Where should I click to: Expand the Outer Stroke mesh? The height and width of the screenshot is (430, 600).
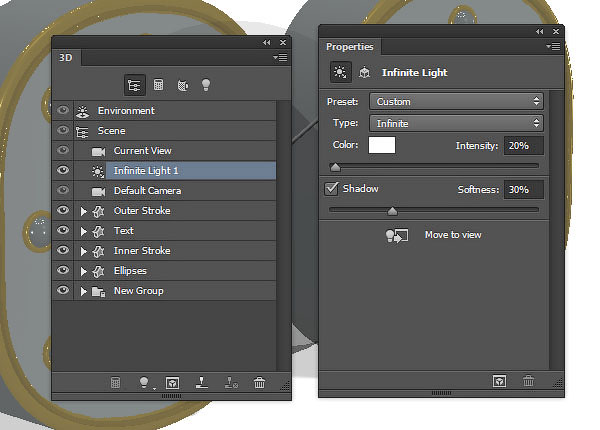83,211
